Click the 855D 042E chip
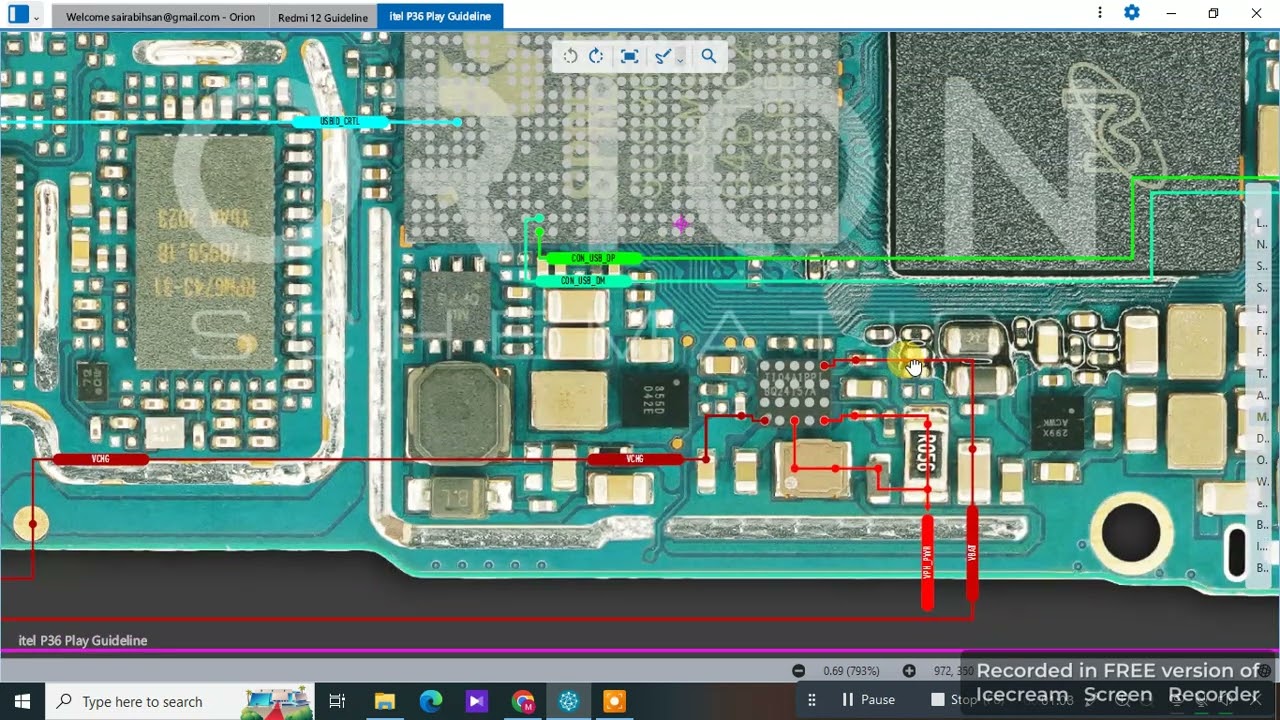 [655, 398]
